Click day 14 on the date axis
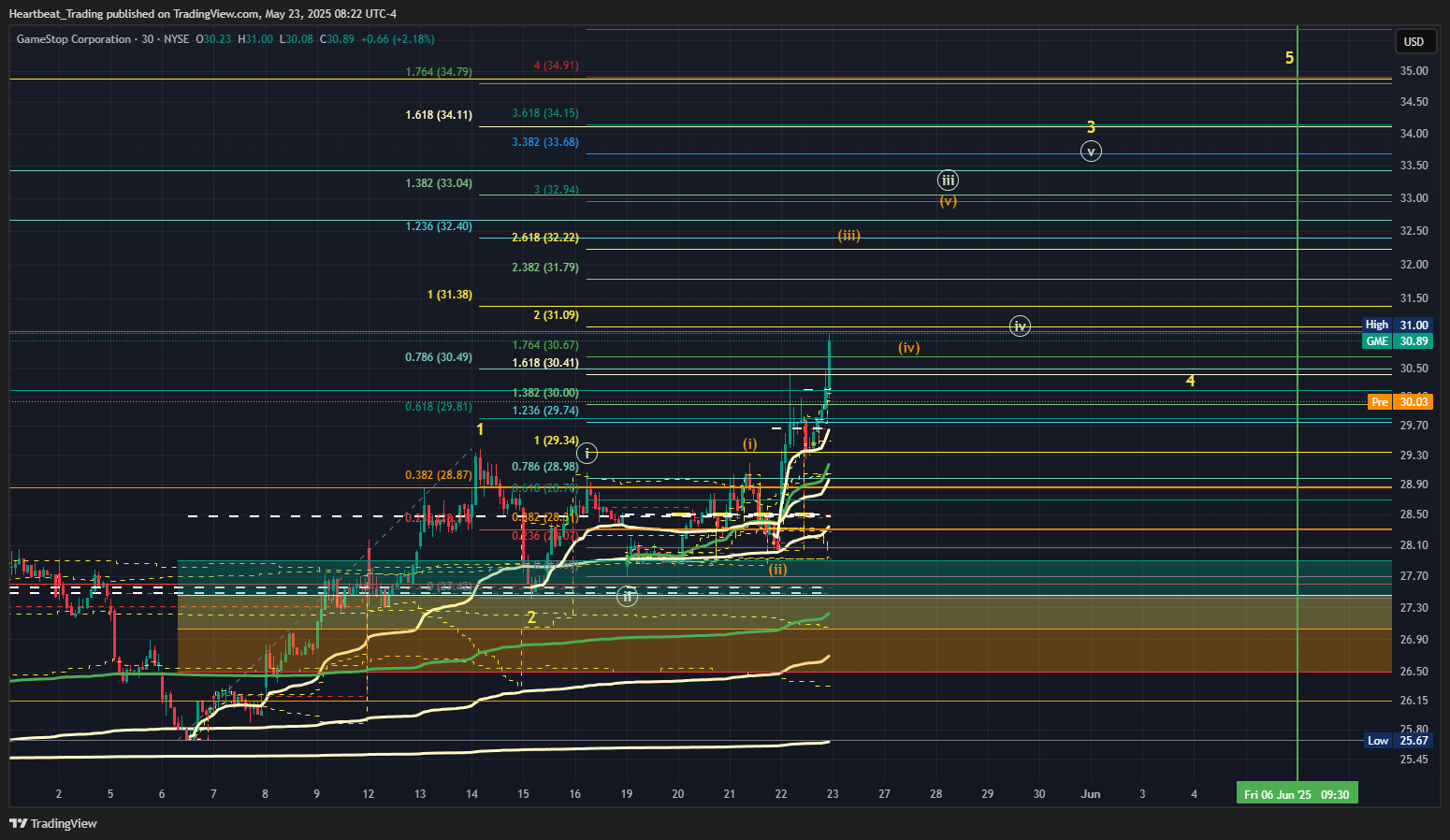Viewport: 1450px width, 840px height. click(x=471, y=794)
